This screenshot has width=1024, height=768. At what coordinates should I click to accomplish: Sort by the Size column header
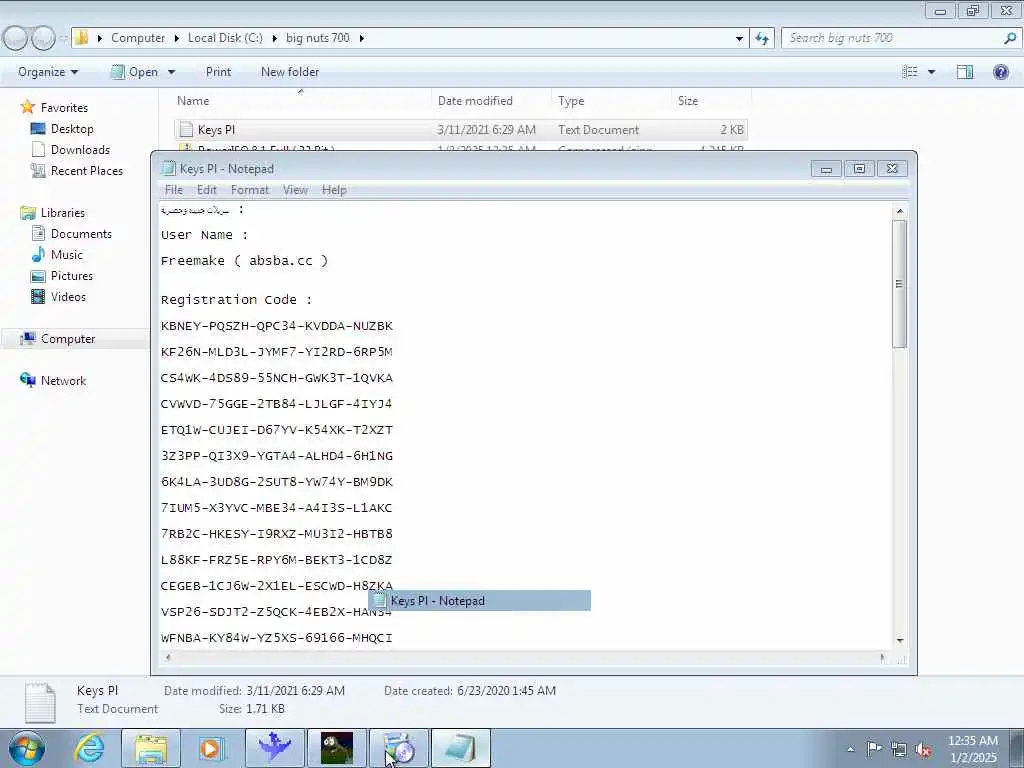(710, 101)
